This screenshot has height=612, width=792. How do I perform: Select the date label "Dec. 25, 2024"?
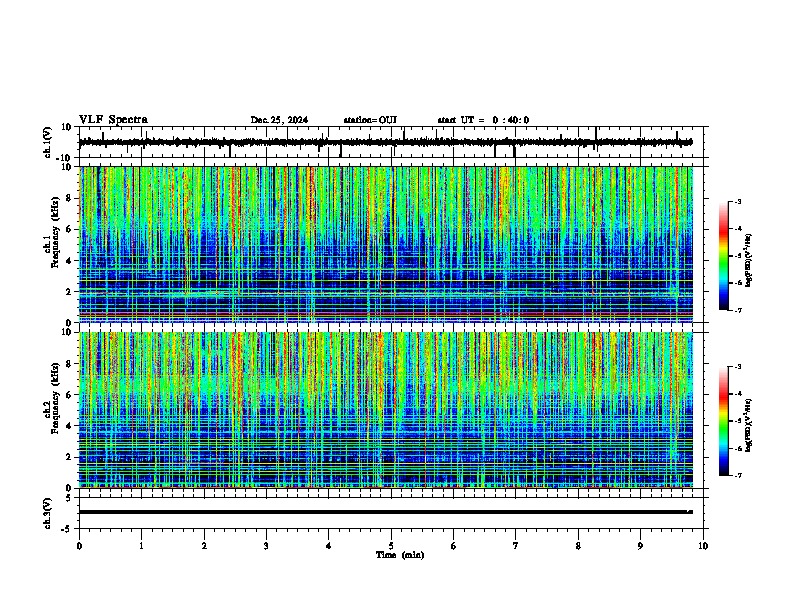tap(279, 120)
